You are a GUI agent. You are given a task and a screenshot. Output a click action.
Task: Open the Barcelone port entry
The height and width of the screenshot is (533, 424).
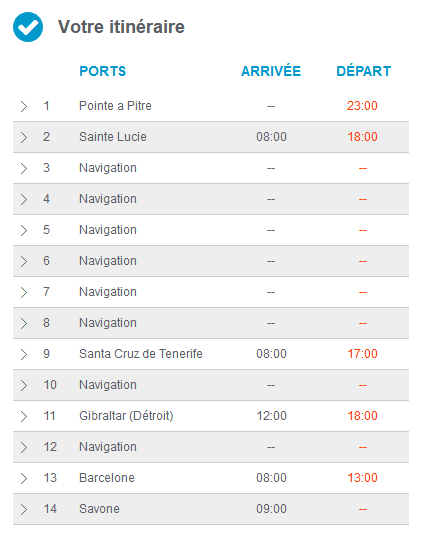click(x=107, y=478)
